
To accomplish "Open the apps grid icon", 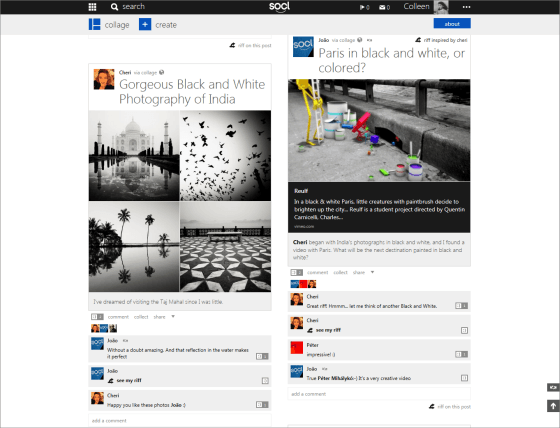I will click(92, 7).
